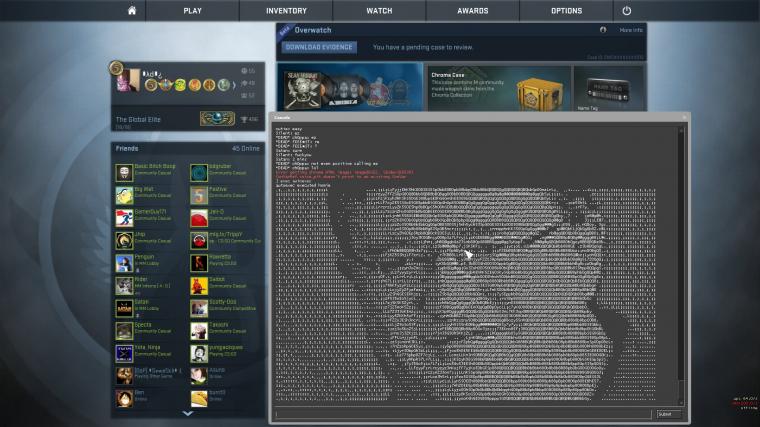This screenshot has width=760, height=427.
Task: Click the leader commendation icon
Action: (244, 96)
